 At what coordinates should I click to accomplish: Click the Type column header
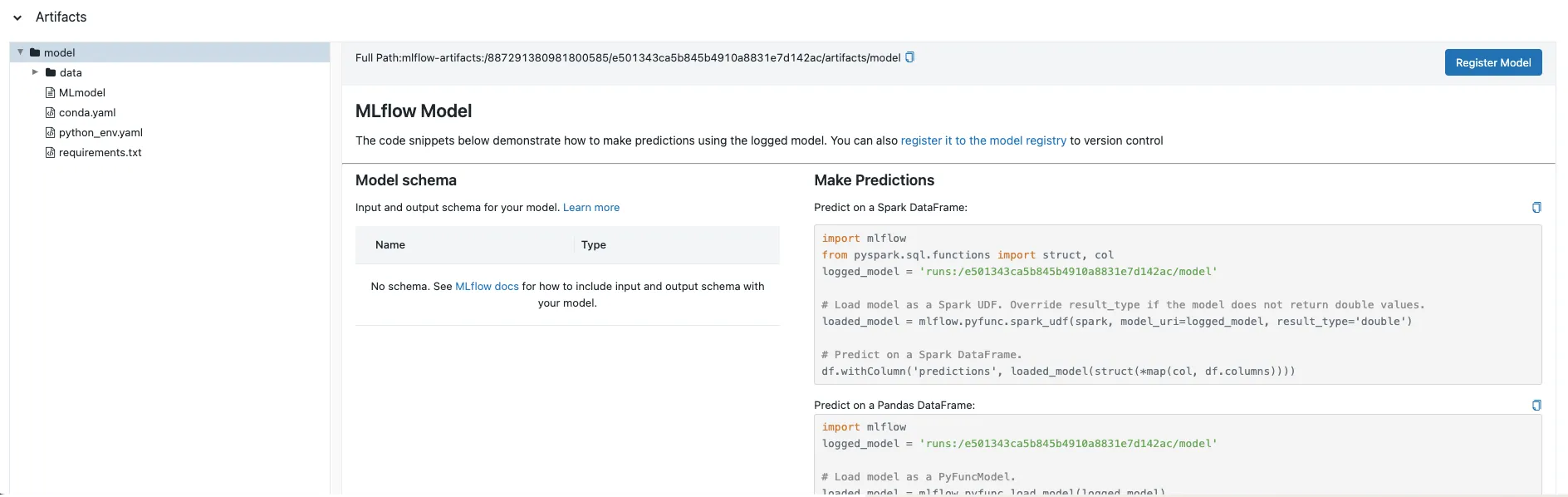[594, 244]
